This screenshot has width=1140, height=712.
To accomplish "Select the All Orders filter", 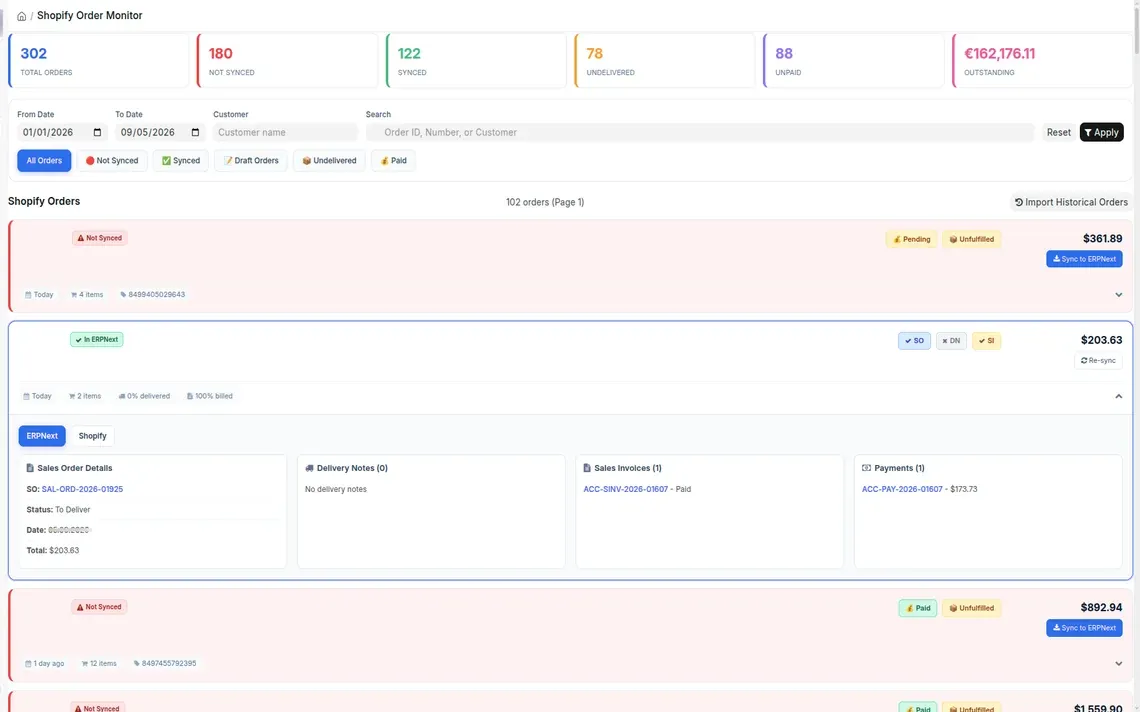I will [44, 161].
